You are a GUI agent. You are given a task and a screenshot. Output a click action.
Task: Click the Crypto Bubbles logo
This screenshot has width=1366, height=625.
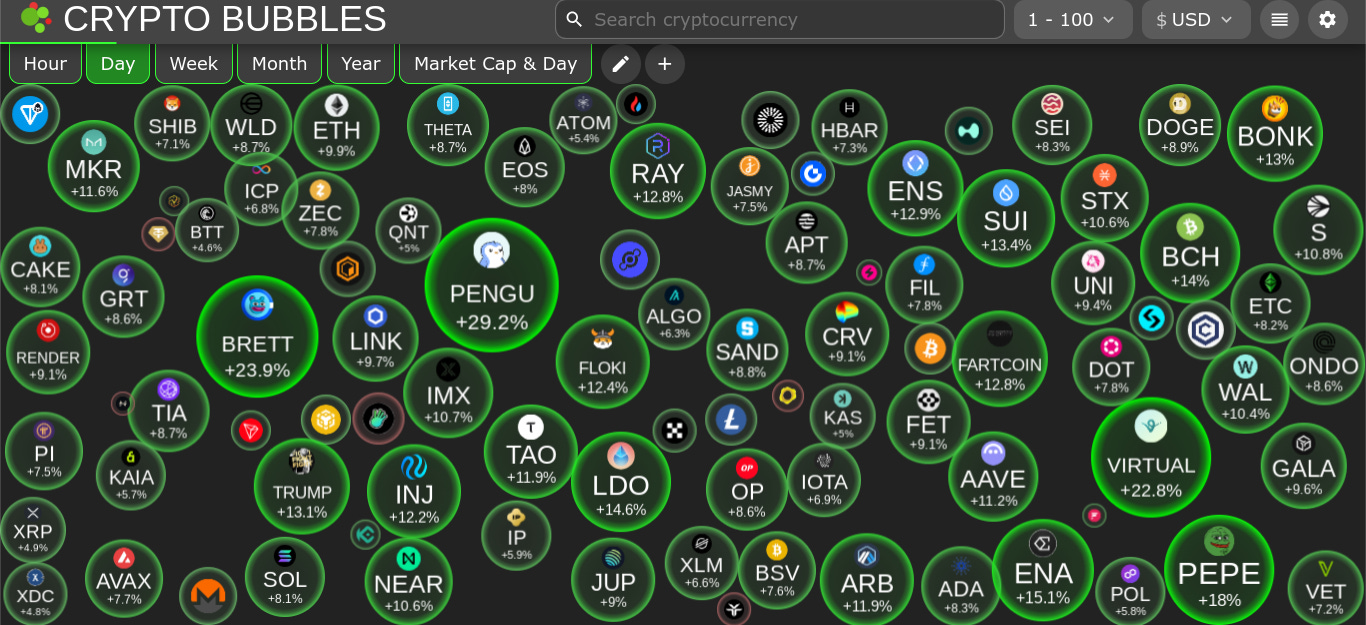[36, 18]
